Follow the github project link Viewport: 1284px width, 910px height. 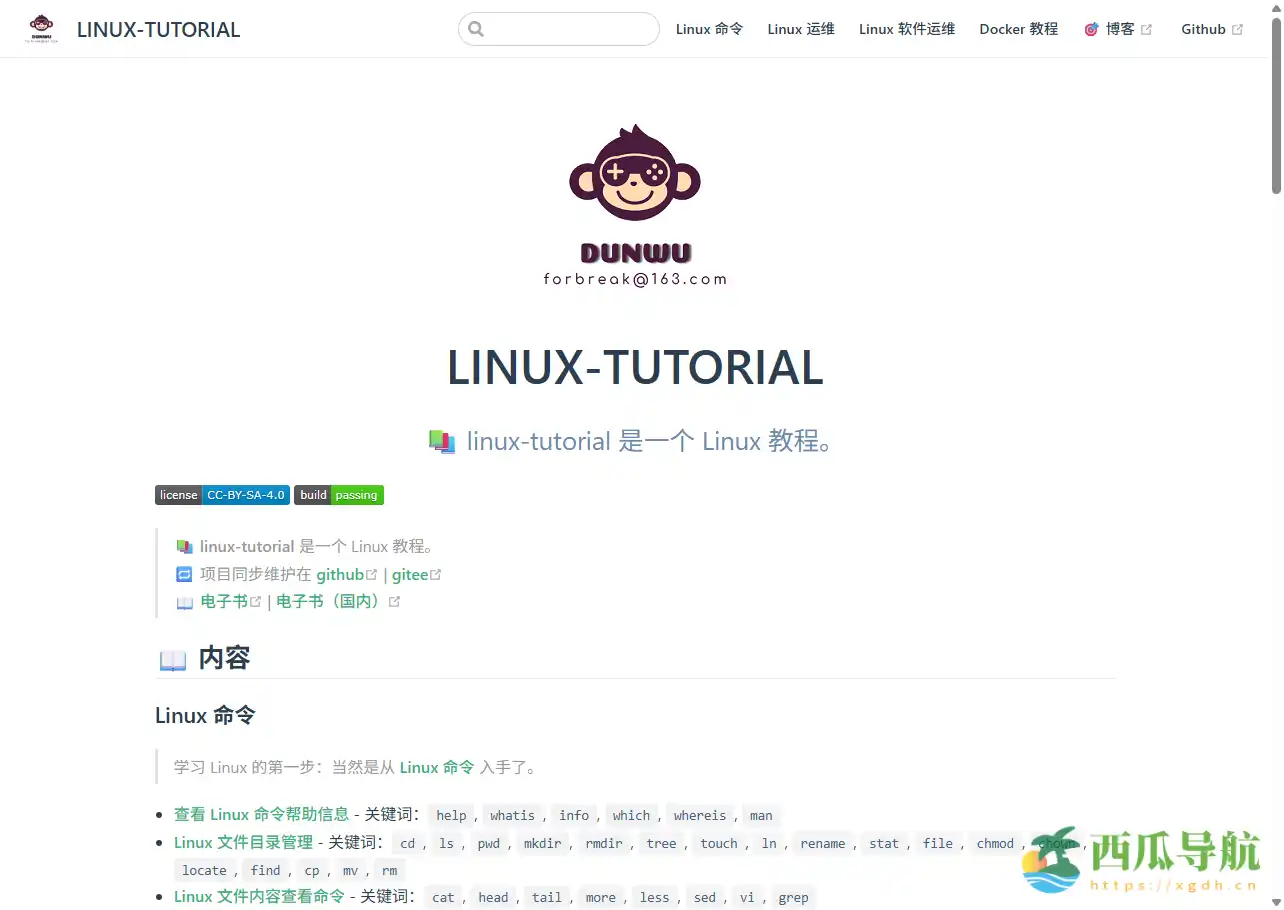coord(341,574)
